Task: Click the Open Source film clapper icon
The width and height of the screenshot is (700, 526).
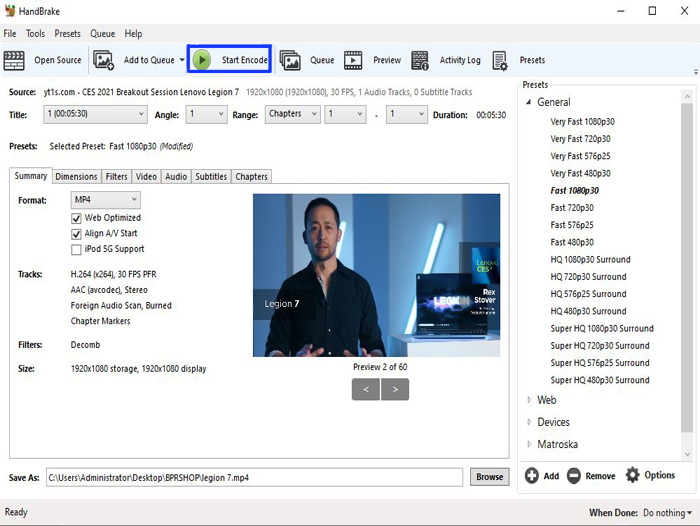Action: pos(14,60)
